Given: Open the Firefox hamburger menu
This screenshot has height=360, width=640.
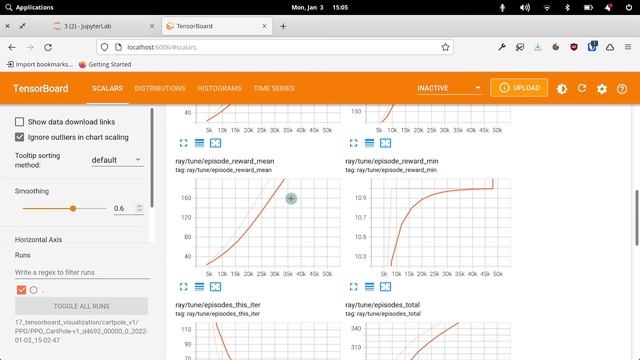Looking at the screenshot, I should [x=628, y=47].
